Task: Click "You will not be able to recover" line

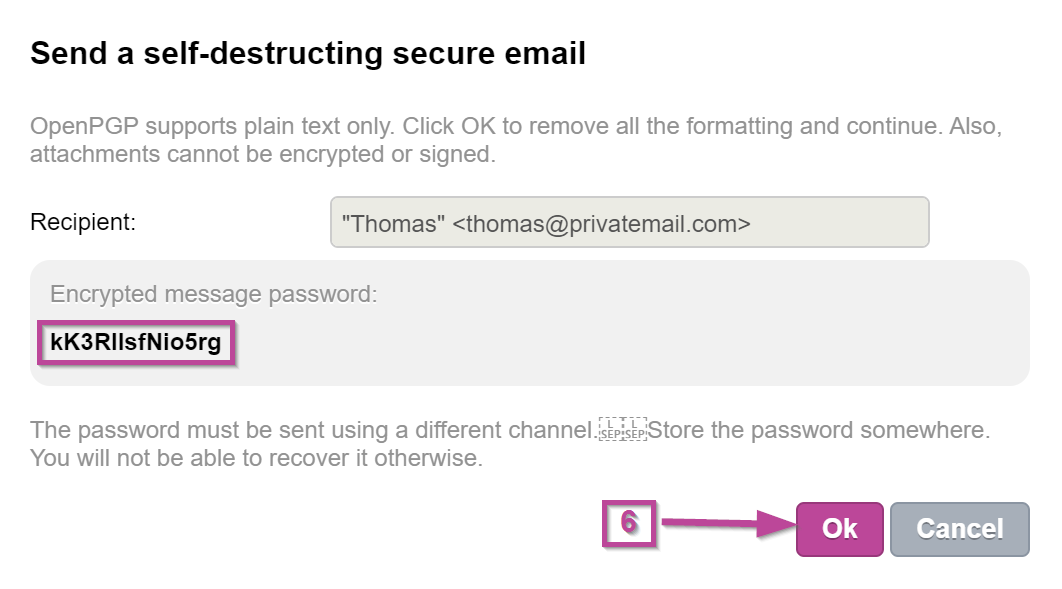Action: [x=256, y=459]
